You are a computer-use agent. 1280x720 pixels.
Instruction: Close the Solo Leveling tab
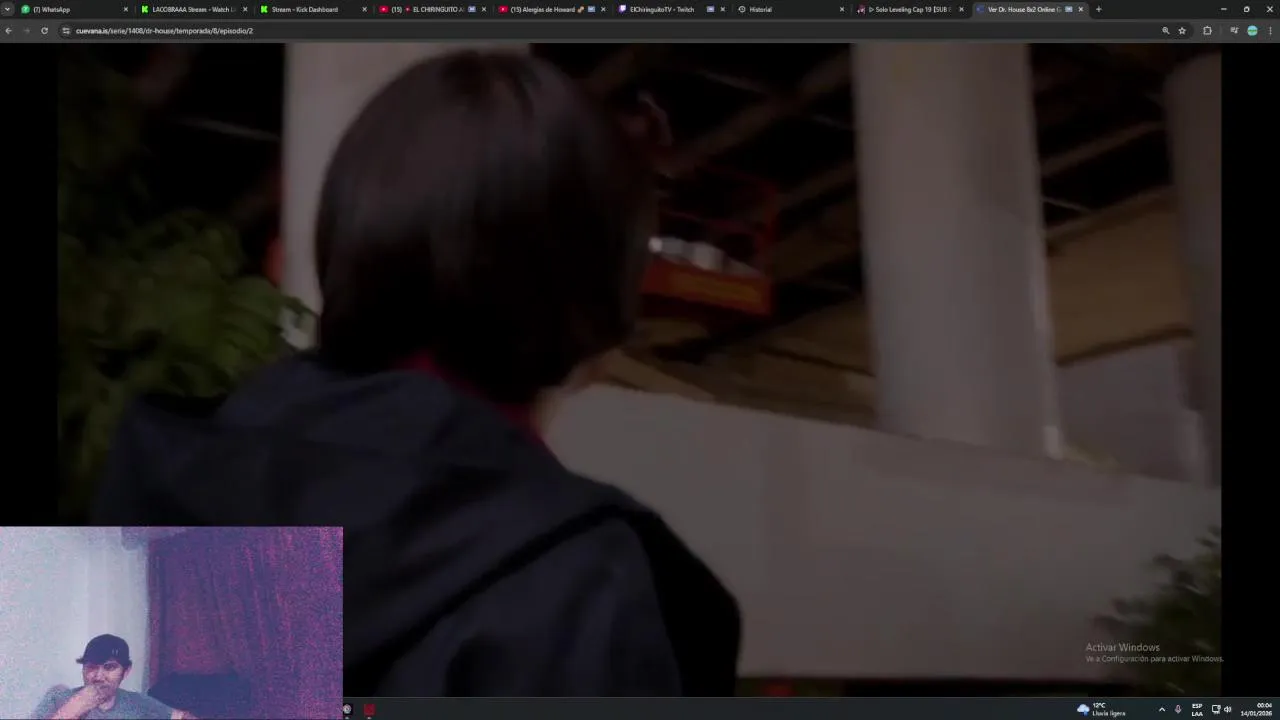click(x=961, y=9)
